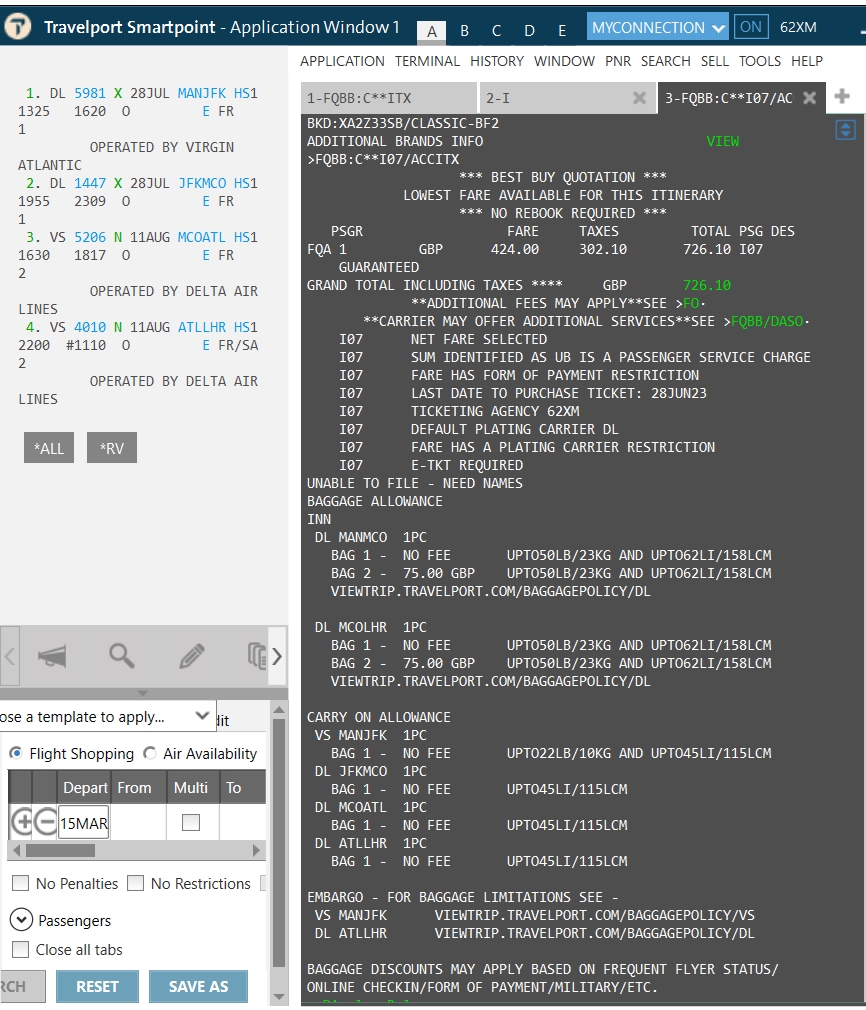
Task: Add a new terminal tab with plus icon
Action: point(842,97)
